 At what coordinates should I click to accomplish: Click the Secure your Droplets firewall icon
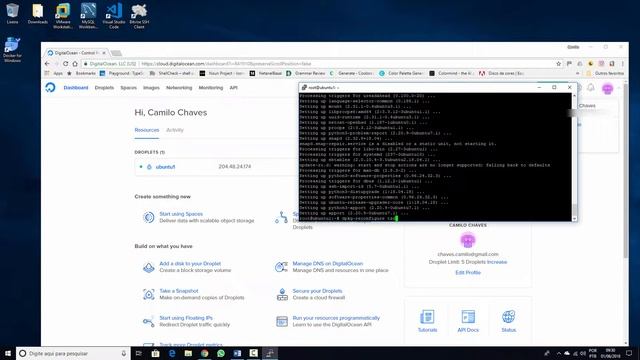(x=282, y=294)
